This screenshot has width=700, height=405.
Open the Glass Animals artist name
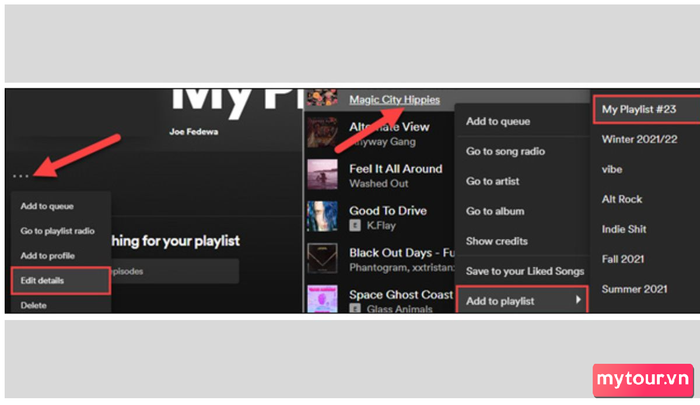pos(400,309)
